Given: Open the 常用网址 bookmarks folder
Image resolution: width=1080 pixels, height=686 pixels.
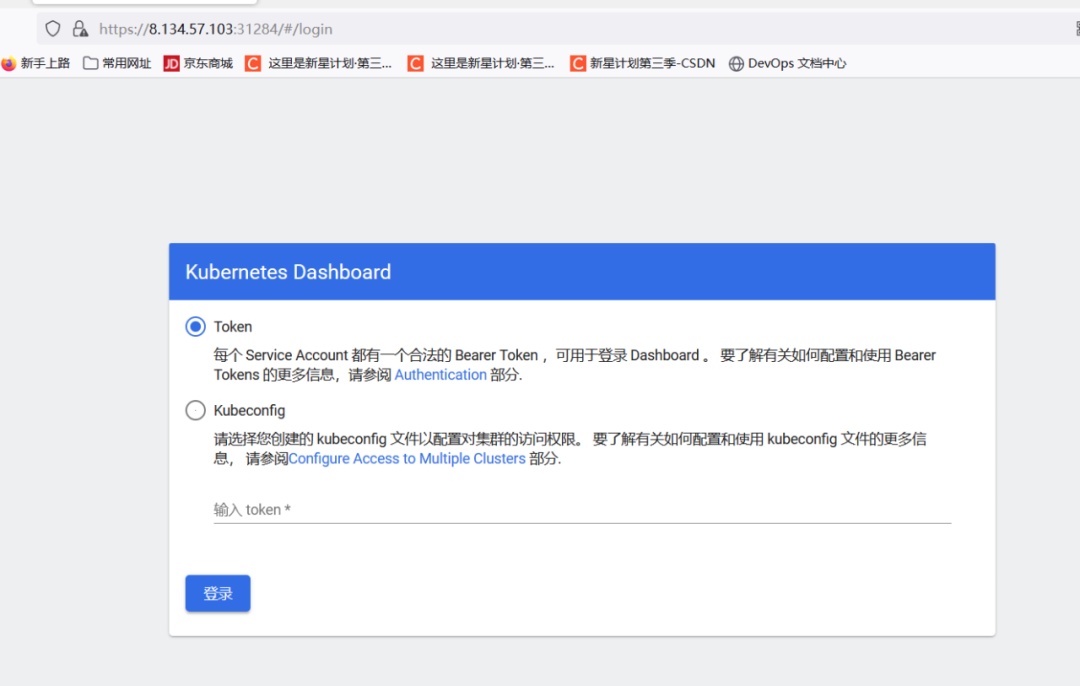Looking at the screenshot, I should [117, 63].
